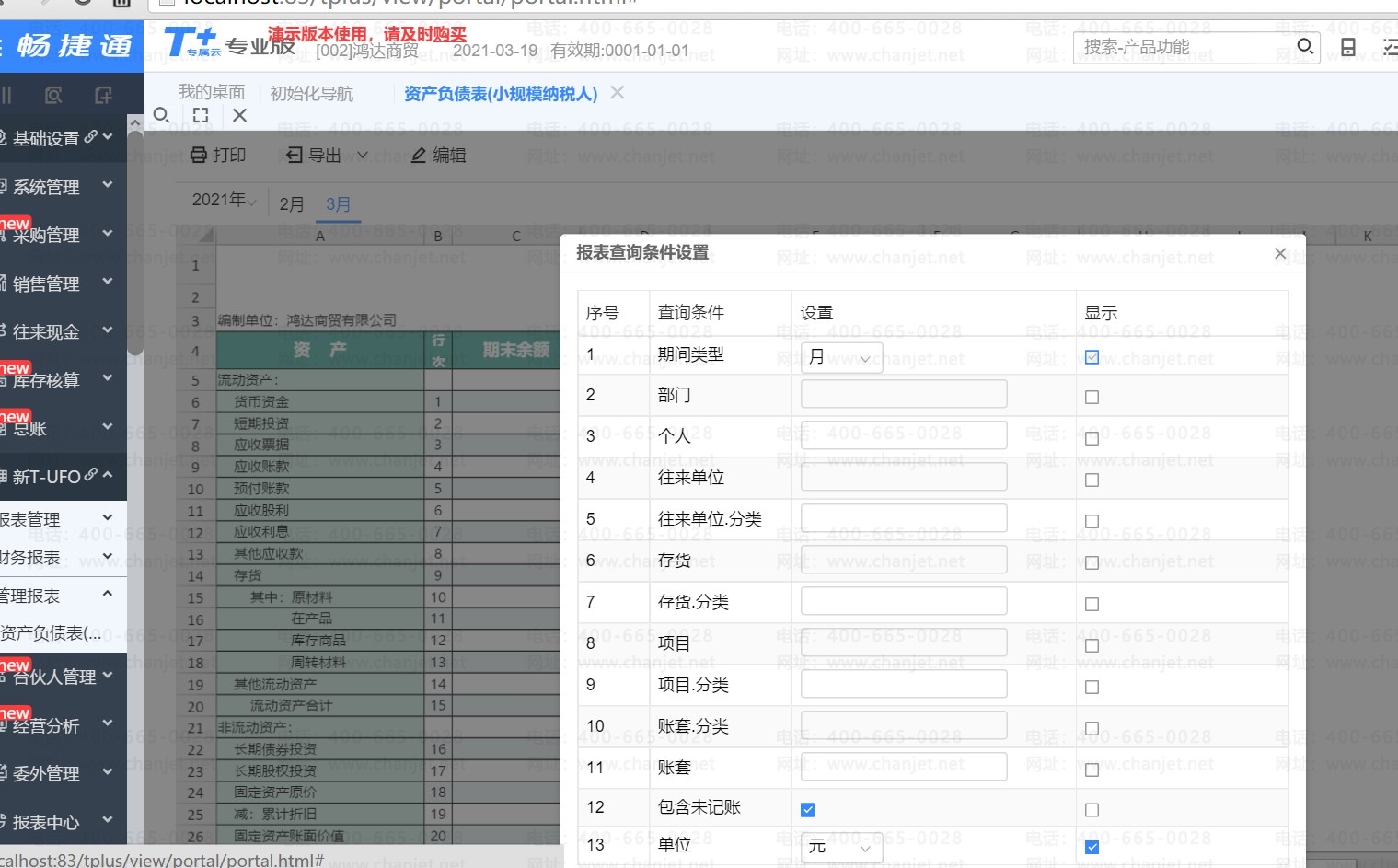
Task: Open the 单位 元 dropdown
Action: (x=841, y=847)
